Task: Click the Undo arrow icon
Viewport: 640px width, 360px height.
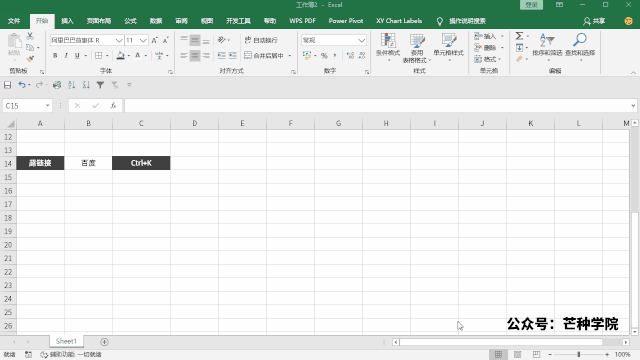Action: coord(22,85)
